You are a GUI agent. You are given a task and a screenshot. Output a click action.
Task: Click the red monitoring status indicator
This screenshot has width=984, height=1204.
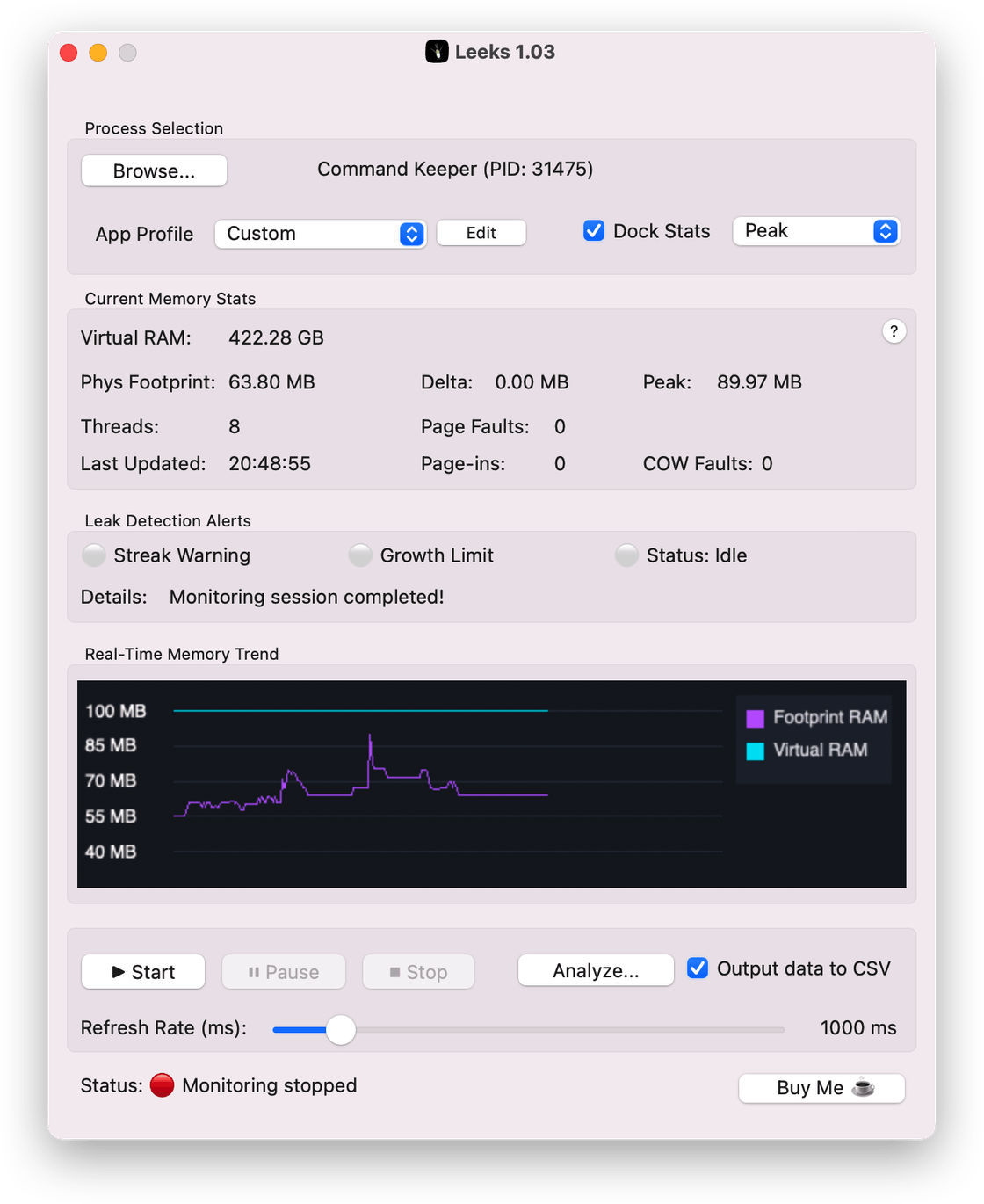(163, 1085)
